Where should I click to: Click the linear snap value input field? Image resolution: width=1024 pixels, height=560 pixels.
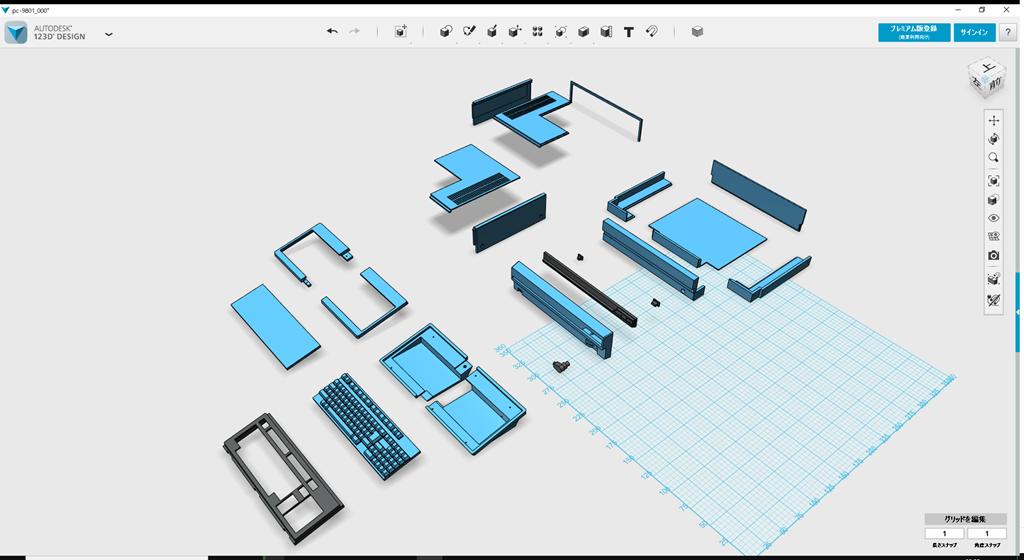(x=944, y=534)
